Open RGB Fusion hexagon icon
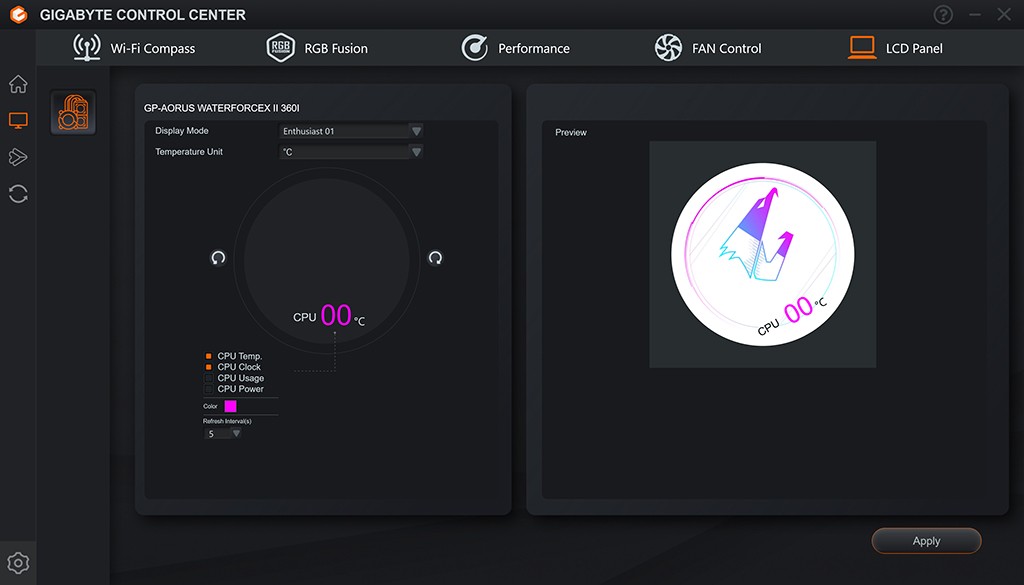This screenshot has width=1024, height=585. [281, 48]
